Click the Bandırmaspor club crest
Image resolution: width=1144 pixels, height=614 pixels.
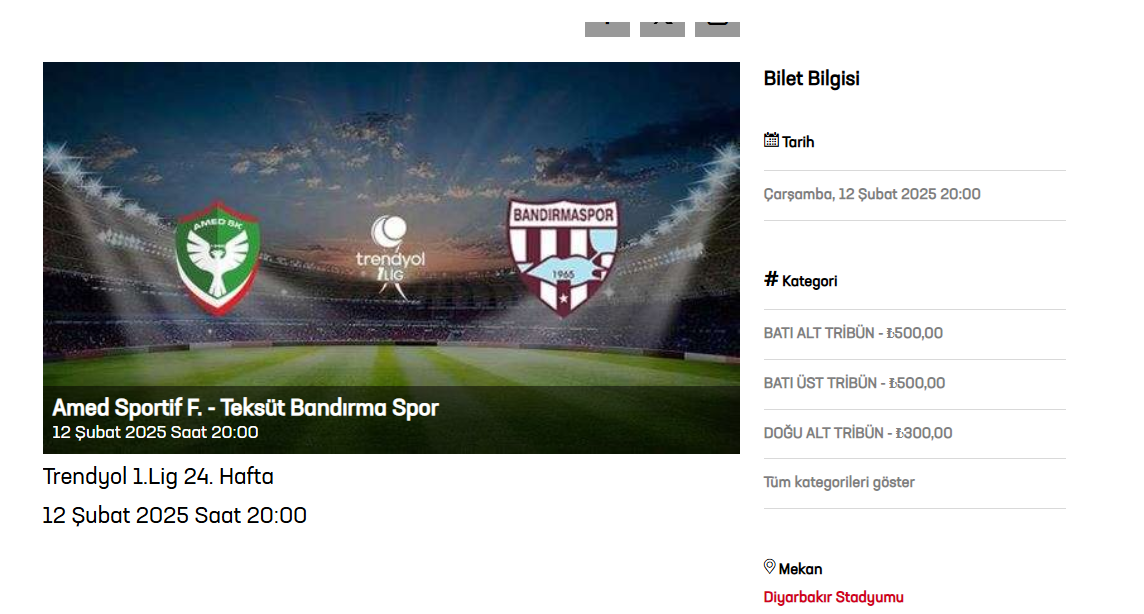[x=563, y=257]
